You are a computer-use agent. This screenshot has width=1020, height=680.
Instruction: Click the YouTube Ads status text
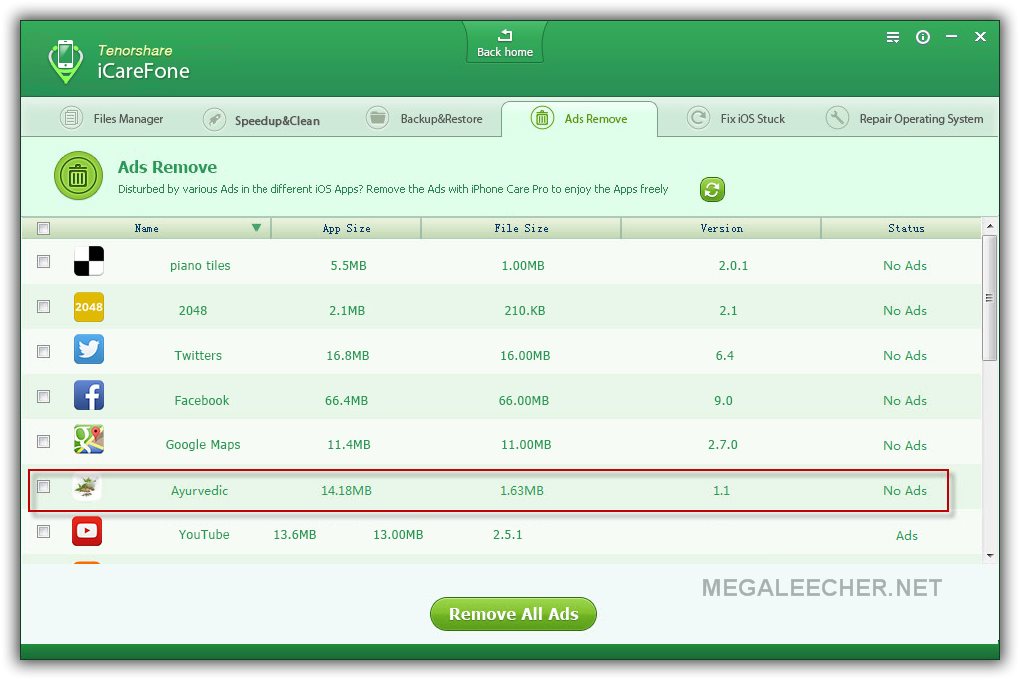pyautogui.click(x=906, y=536)
